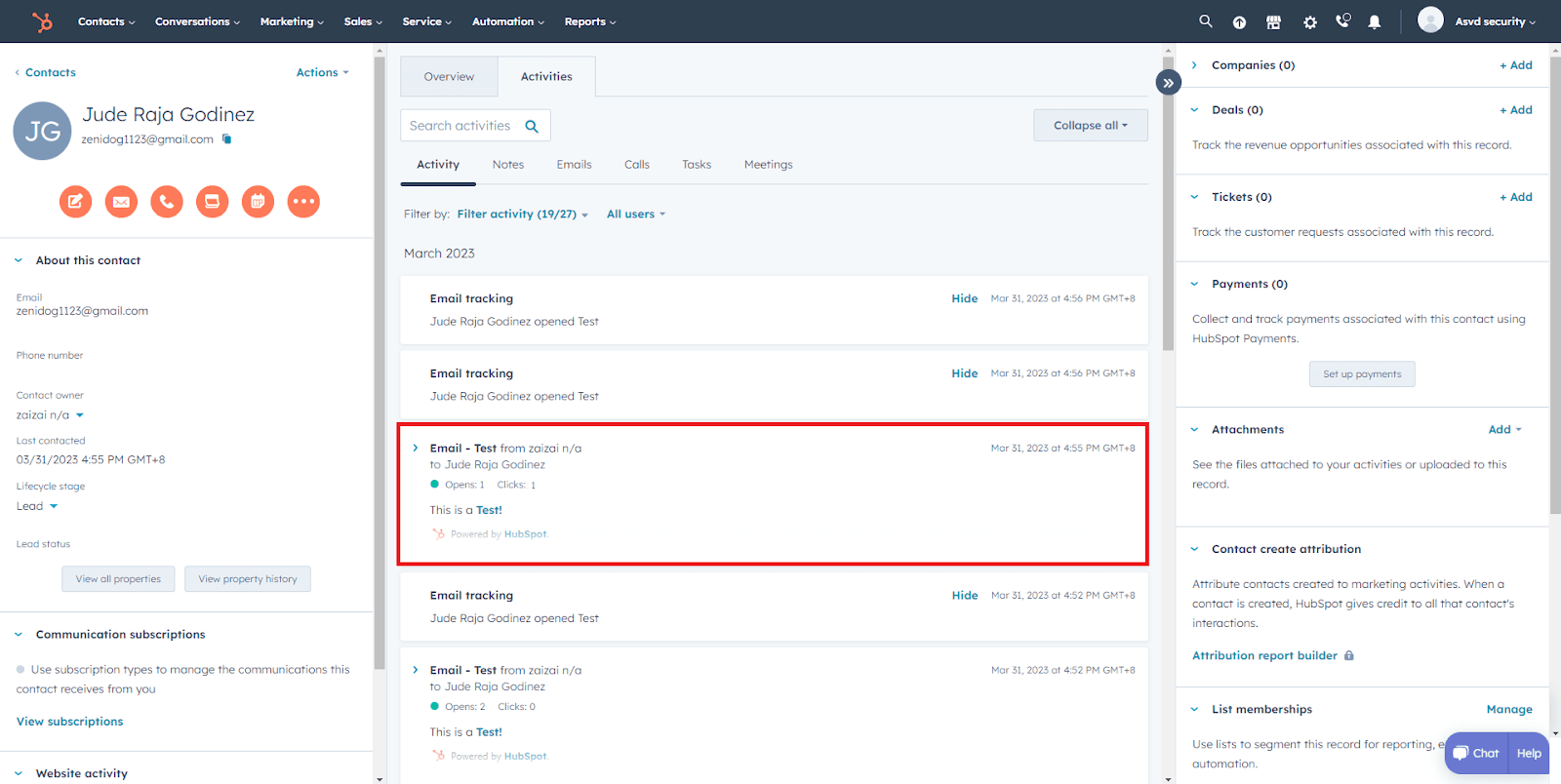
Task: Open the Help widget
Action: point(1529,753)
